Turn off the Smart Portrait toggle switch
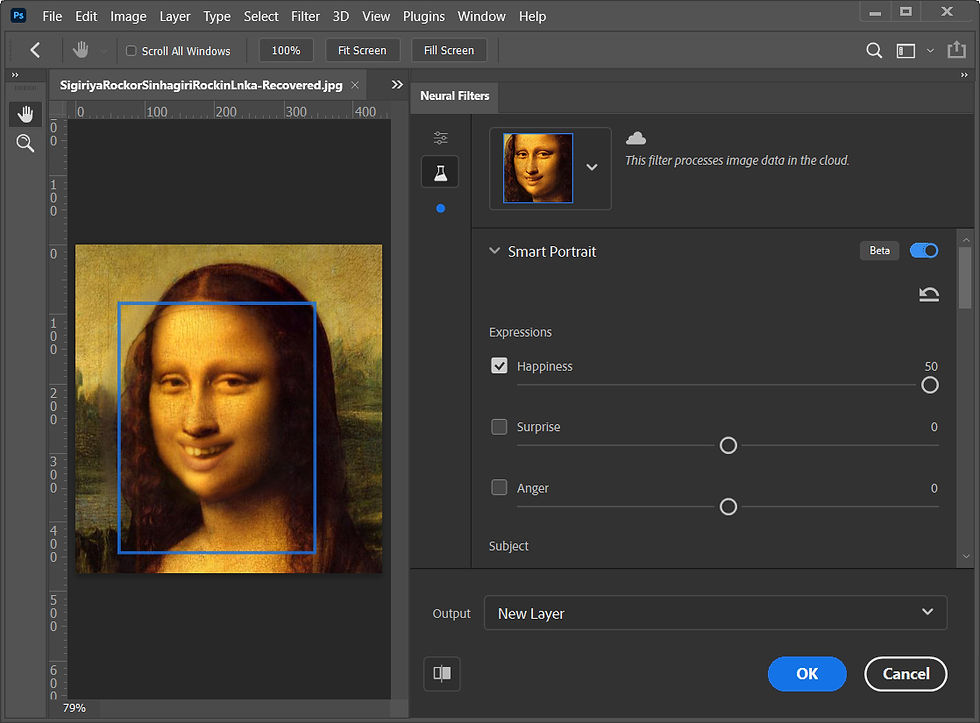The image size is (980, 723). pyautogui.click(x=924, y=251)
